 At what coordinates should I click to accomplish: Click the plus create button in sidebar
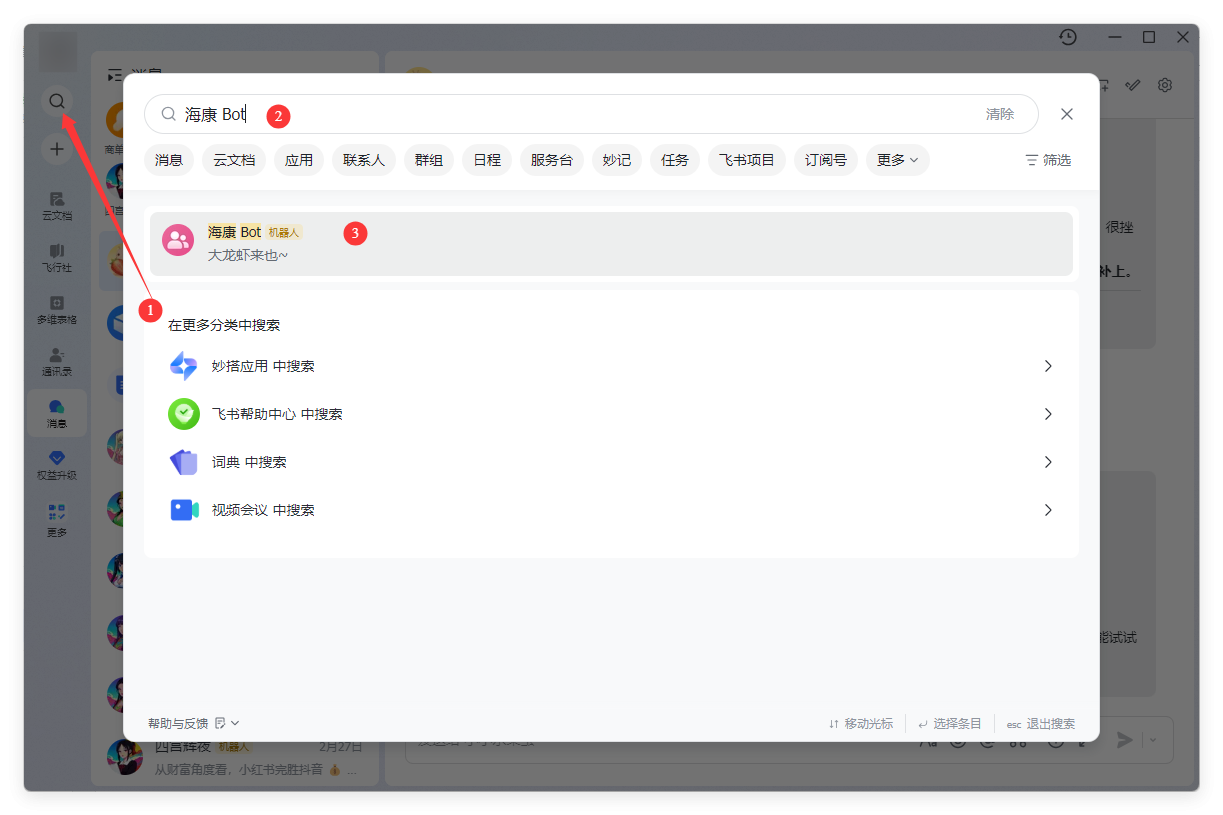(57, 149)
